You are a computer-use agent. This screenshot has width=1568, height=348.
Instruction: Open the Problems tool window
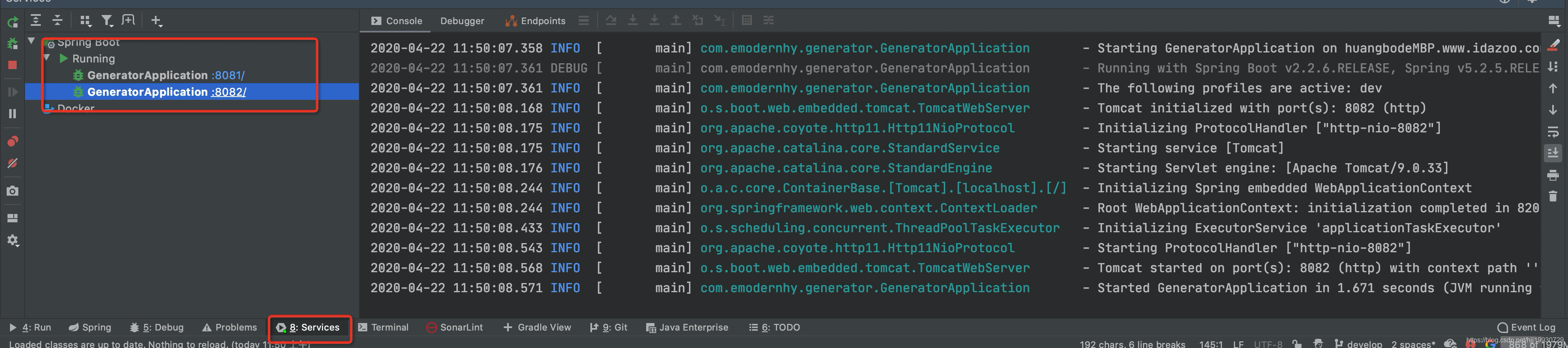229,327
